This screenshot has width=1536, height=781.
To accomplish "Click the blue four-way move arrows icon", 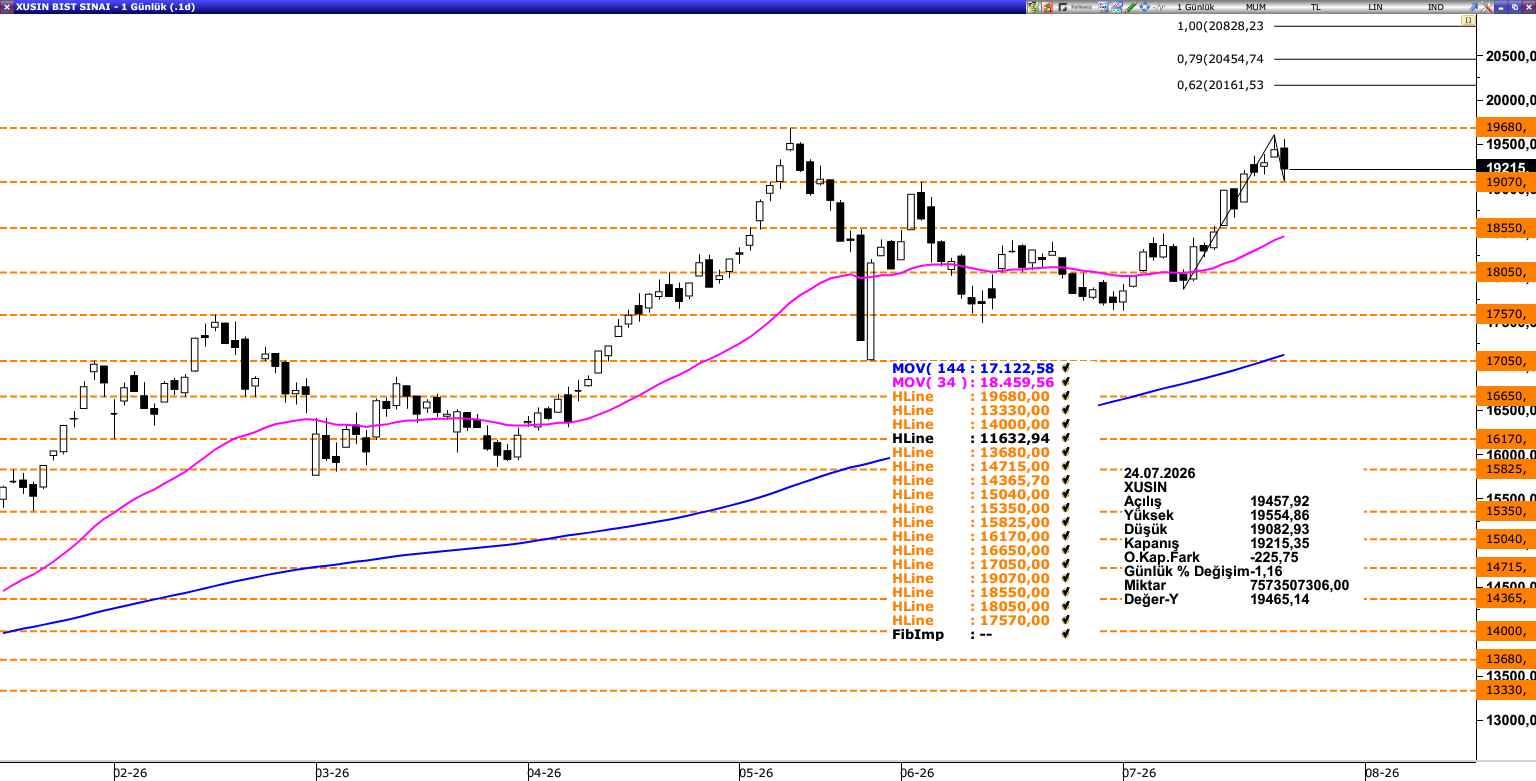I will click(x=1145, y=7).
